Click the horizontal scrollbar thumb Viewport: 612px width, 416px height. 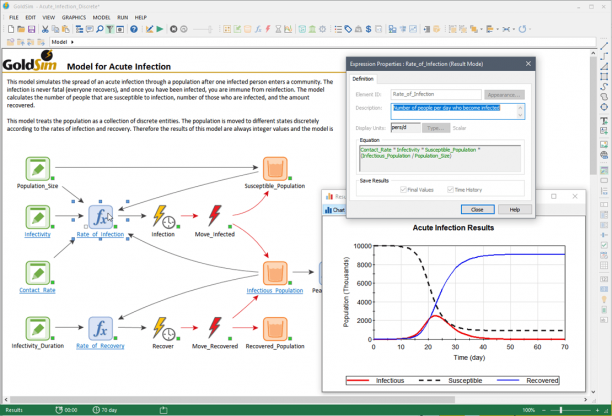[232, 400]
